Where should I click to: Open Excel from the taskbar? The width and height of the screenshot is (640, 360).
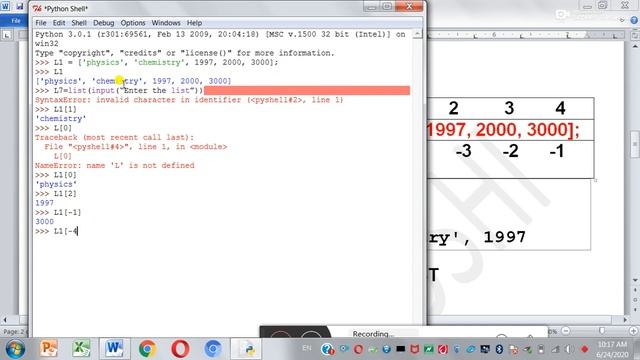(81, 349)
